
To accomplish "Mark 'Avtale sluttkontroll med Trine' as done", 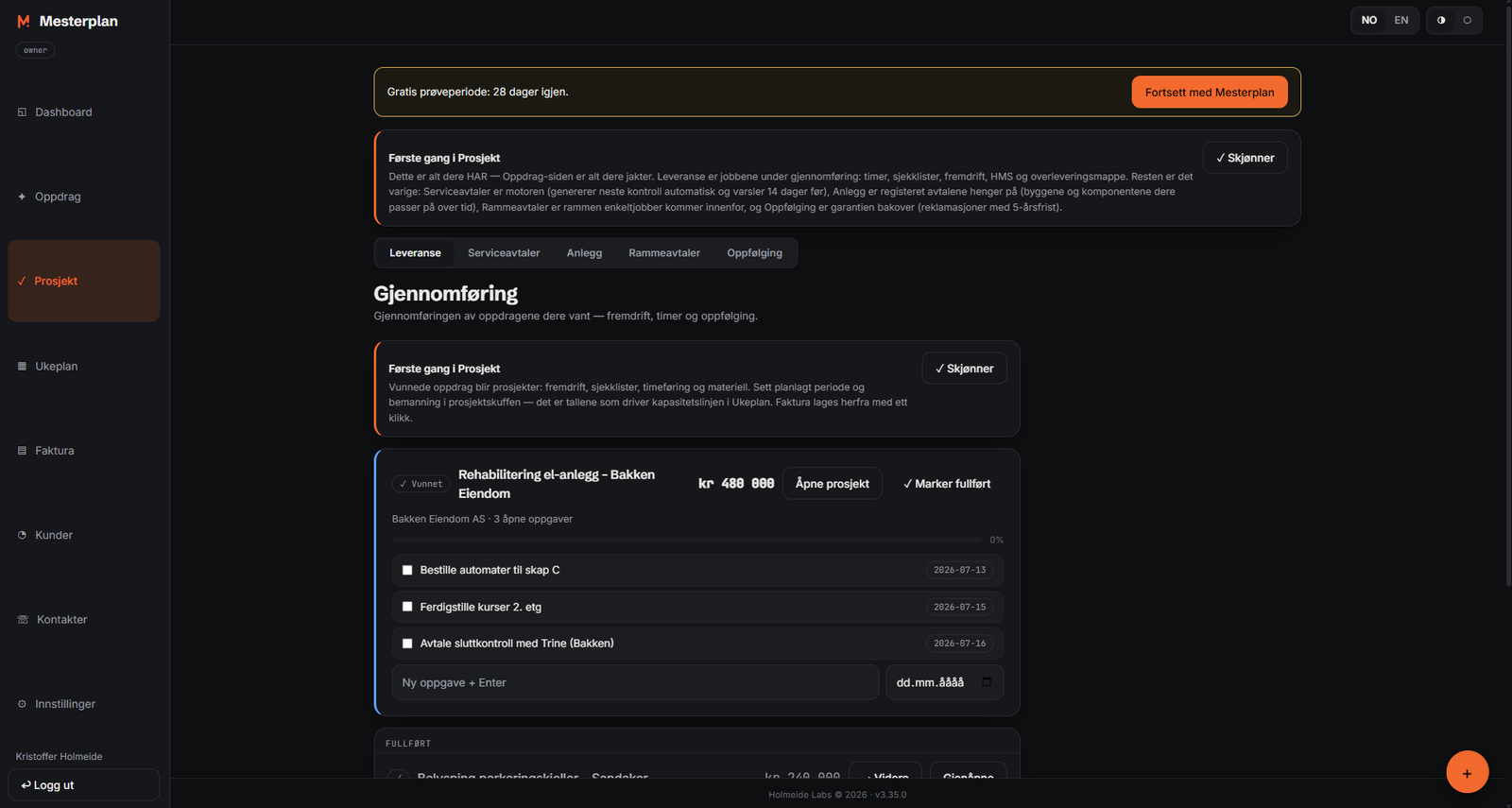I will [407, 644].
